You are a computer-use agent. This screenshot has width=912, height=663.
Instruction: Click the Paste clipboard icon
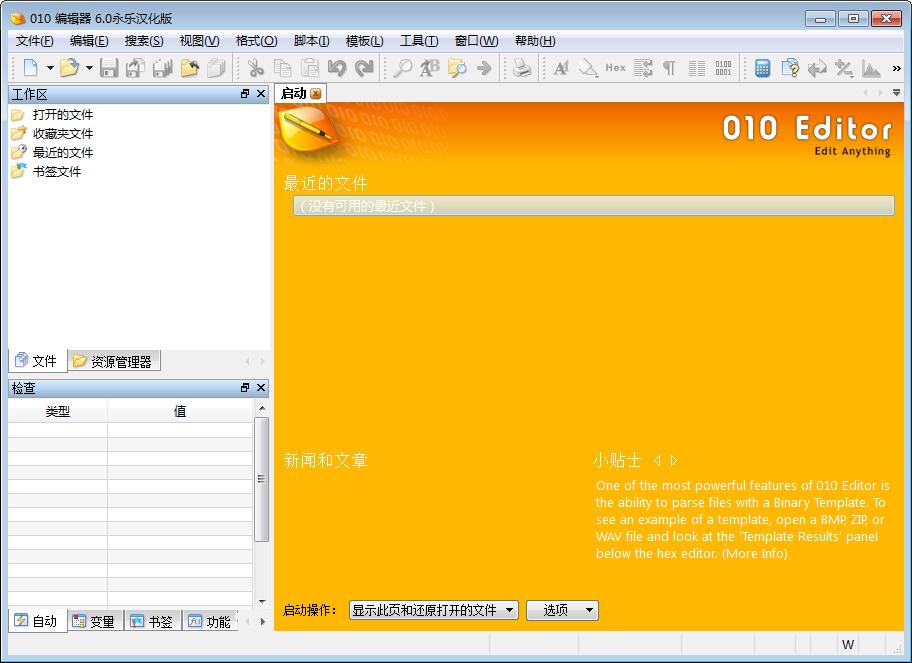coord(310,68)
